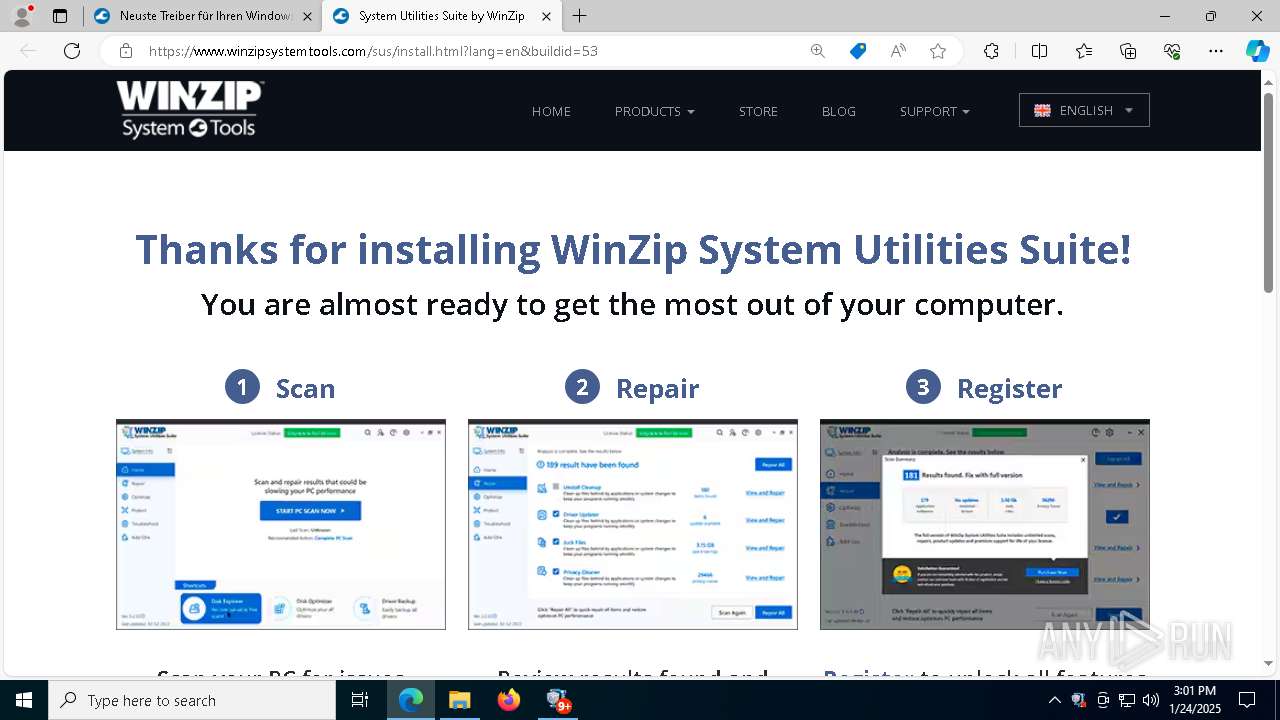Click the Windows taskbar search box
Screen dimensions: 1280x720
(x=192, y=700)
